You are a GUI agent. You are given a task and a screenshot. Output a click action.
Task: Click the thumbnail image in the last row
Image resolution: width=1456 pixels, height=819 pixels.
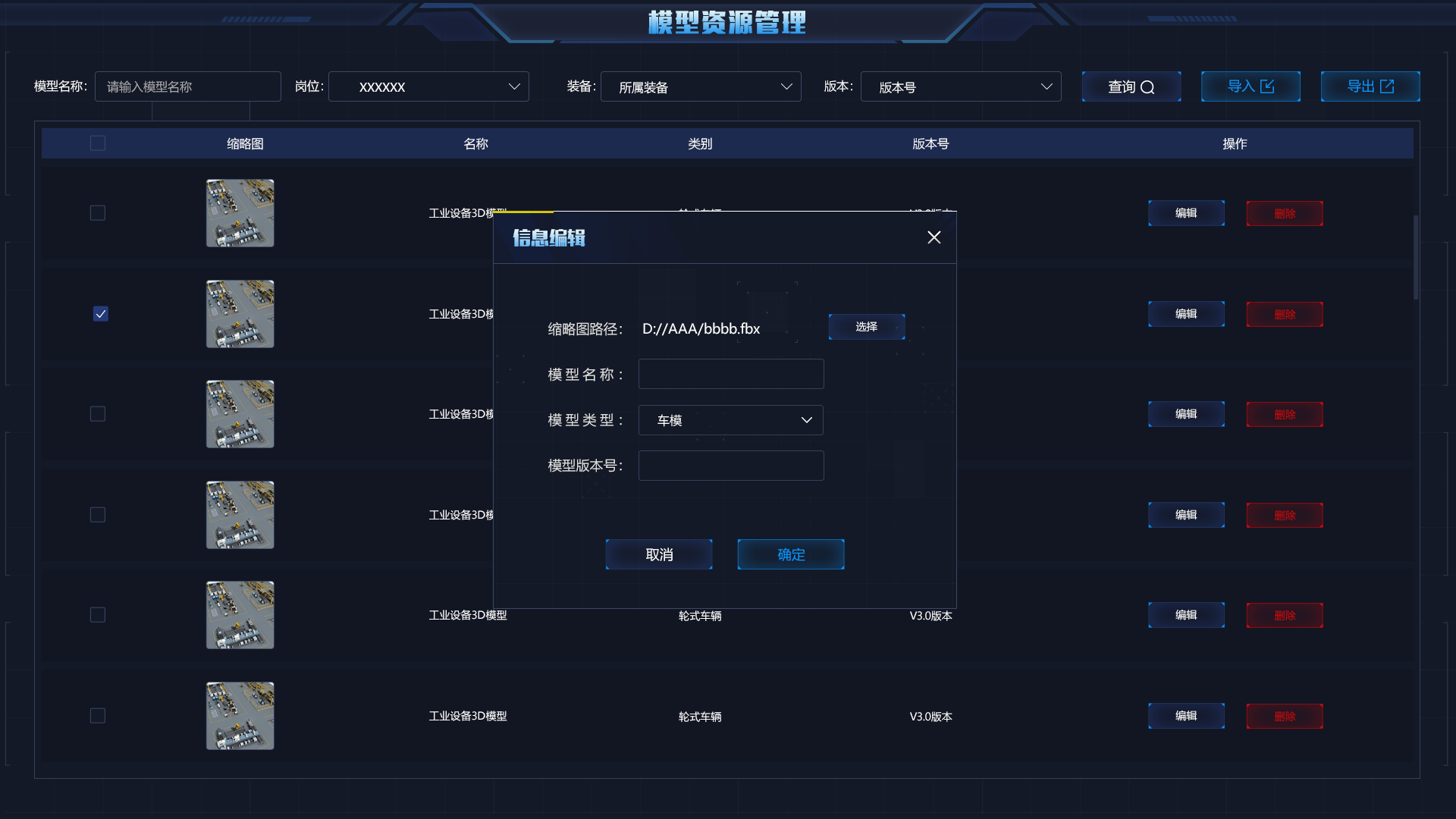point(240,716)
